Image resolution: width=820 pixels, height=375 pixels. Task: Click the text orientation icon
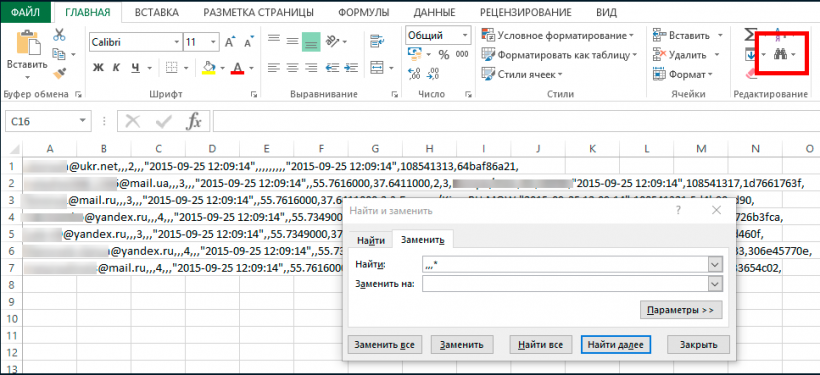click(332, 40)
